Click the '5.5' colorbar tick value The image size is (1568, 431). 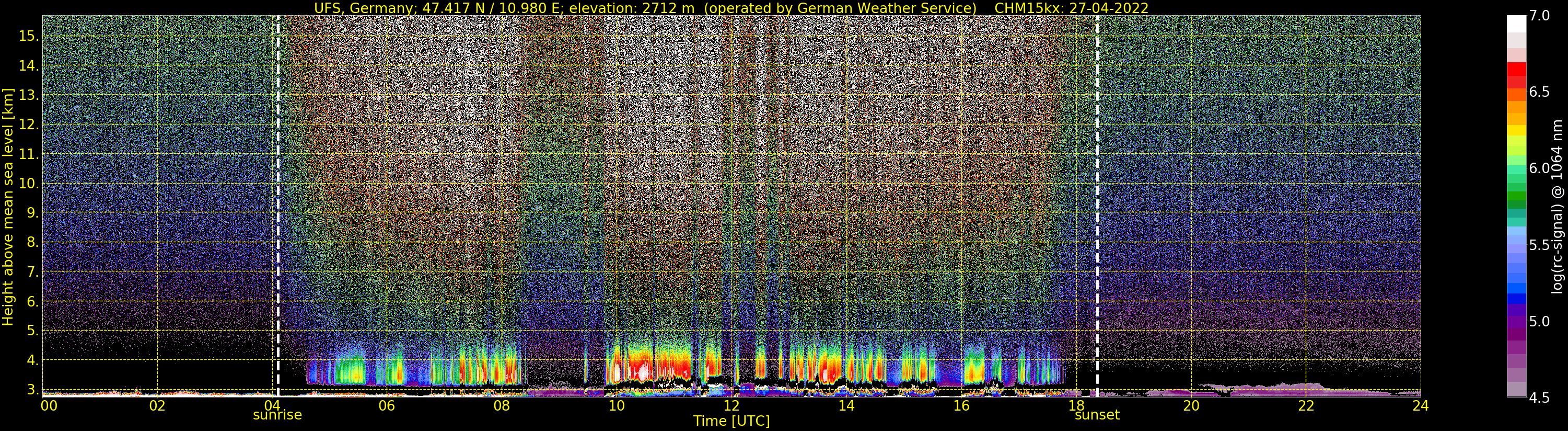pos(1539,245)
